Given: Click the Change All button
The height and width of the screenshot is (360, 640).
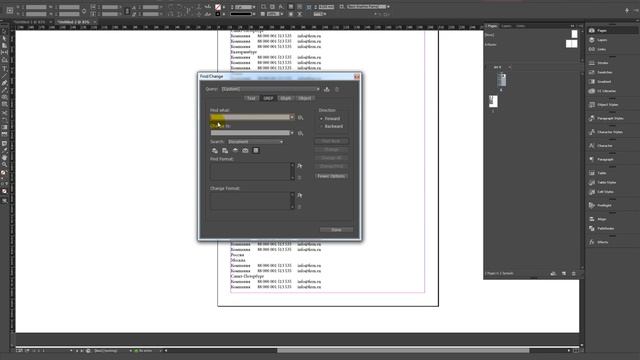Looking at the screenshot, I should (331, 158).
